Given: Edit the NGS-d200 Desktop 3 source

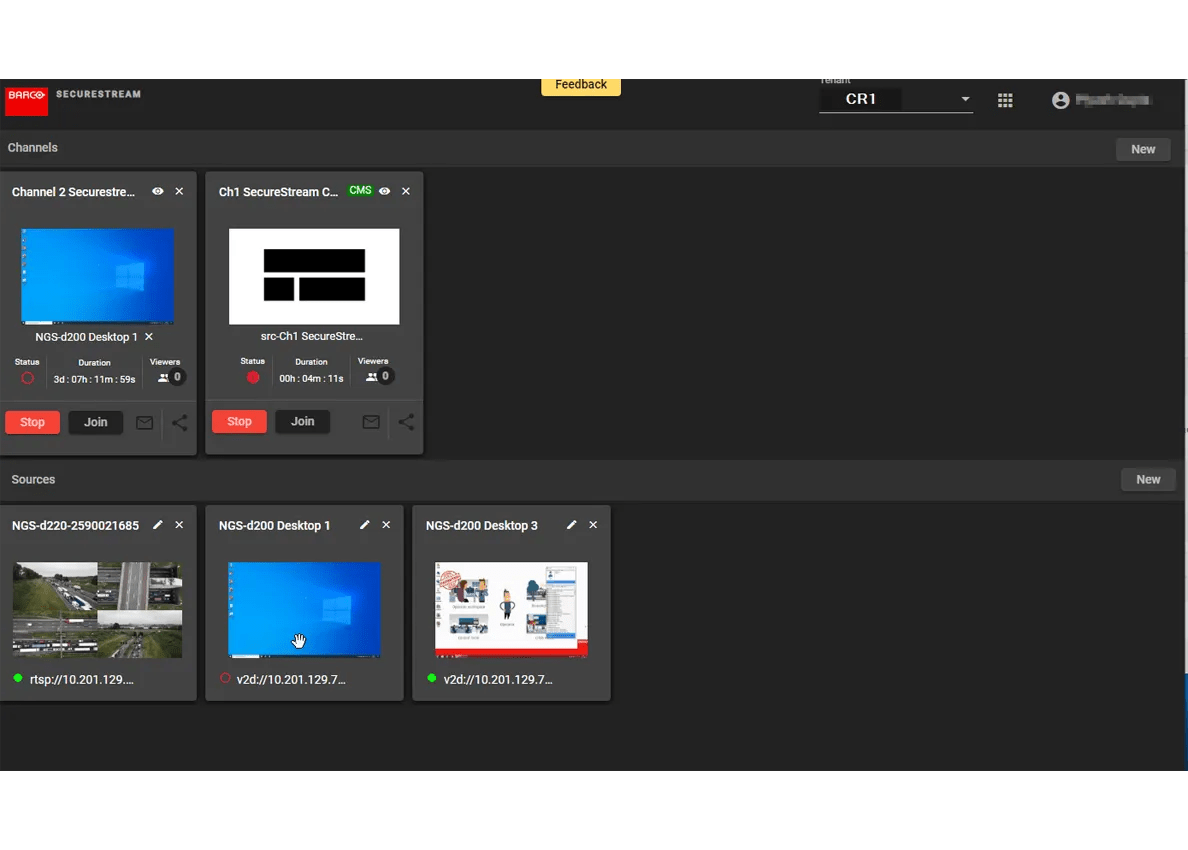Looking at the screenshot, I should point(572,525).
